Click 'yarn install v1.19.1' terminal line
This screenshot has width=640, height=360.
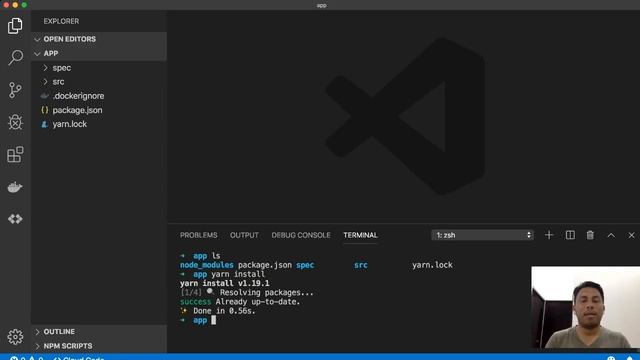point(224,283)
